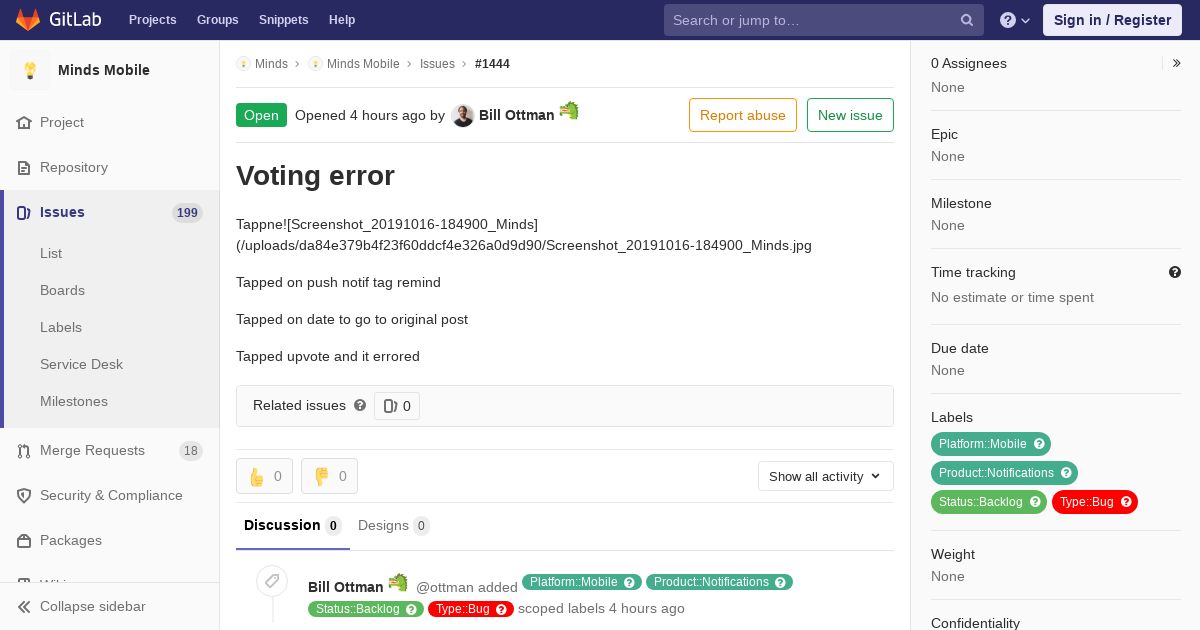Screen dimensions: 1200x630
Task: Click the Voting error issue title
Action: pyautogui.click(x=315, y=176)
